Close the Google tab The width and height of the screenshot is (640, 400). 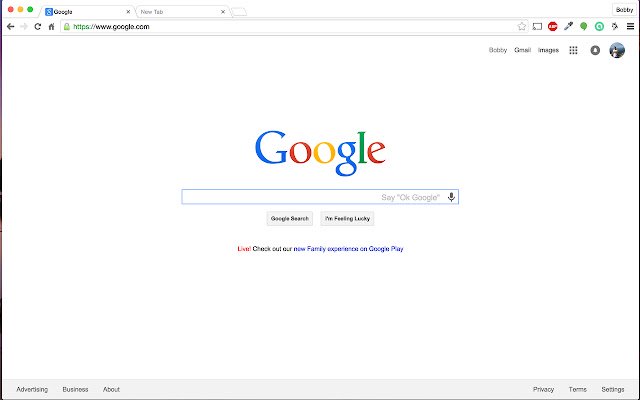click(x=128, y=12)
